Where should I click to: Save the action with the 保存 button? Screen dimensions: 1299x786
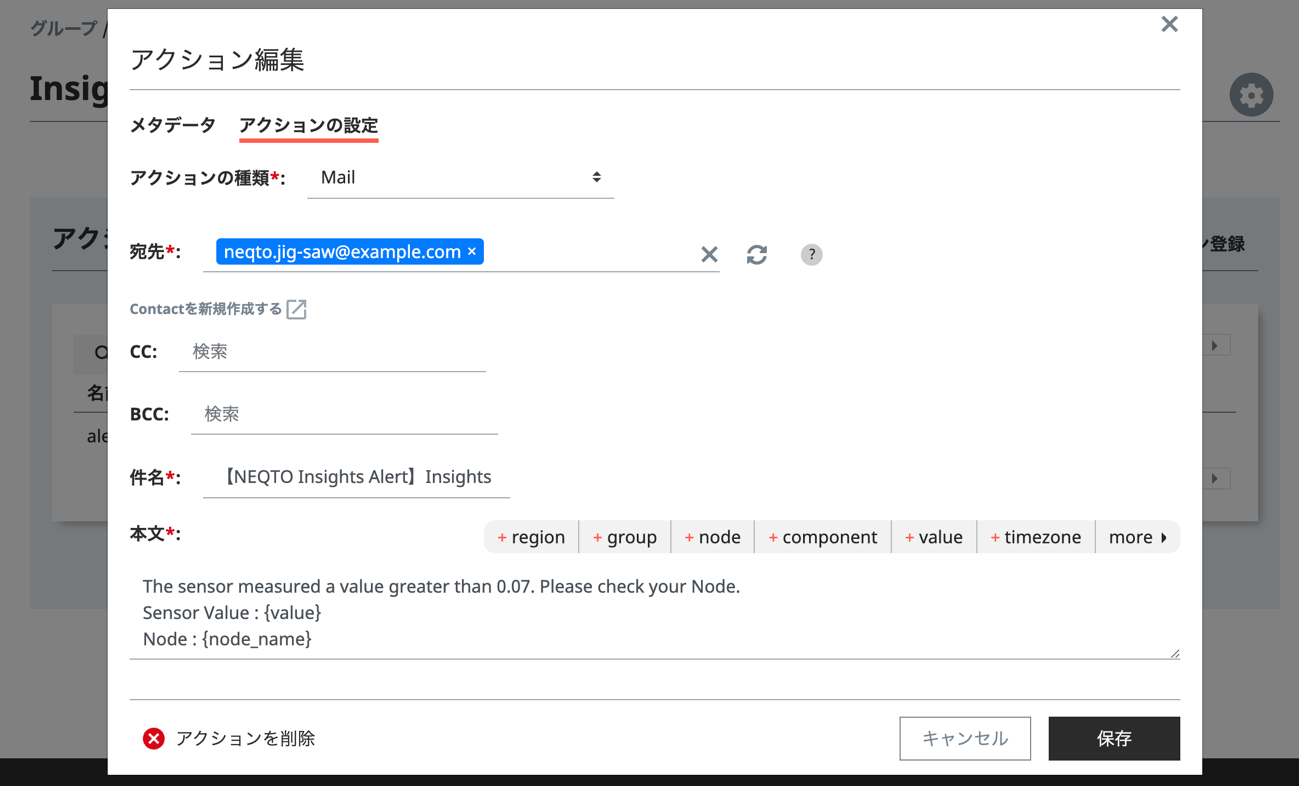1114,738
